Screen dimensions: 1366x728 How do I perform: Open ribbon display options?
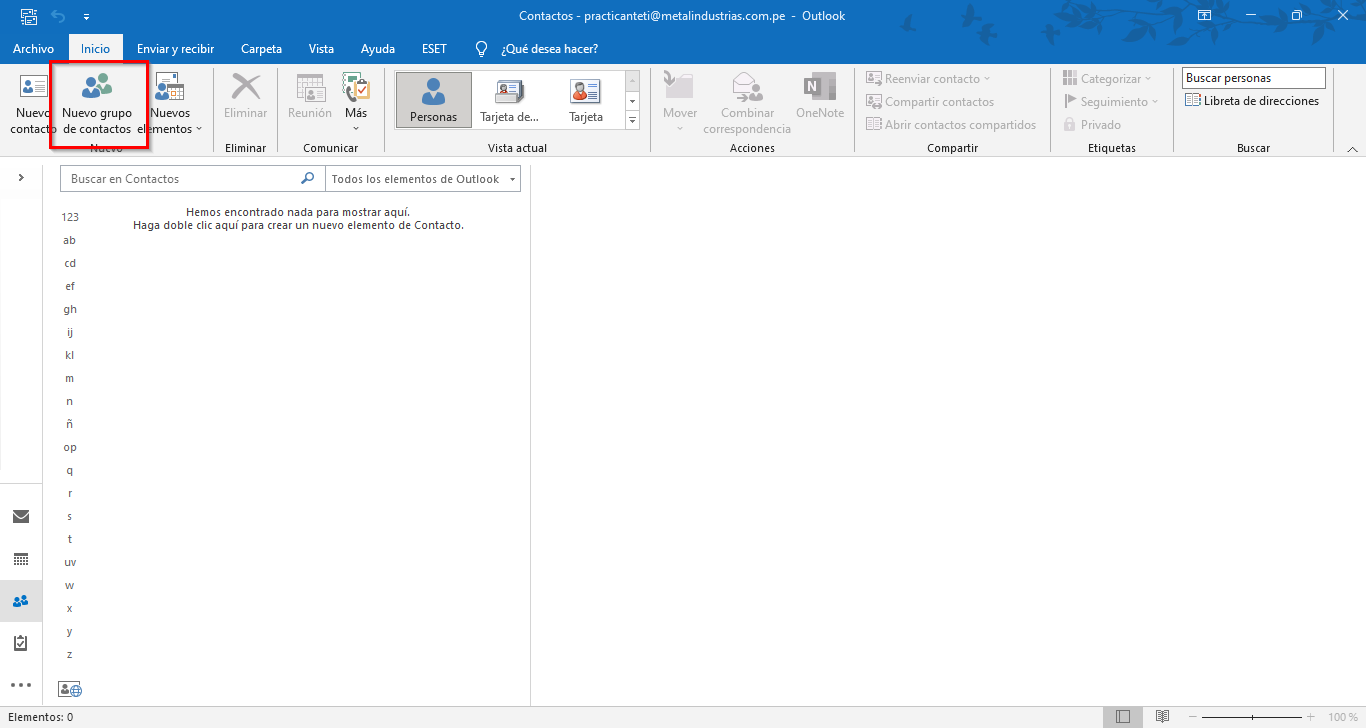[1204, 16]
